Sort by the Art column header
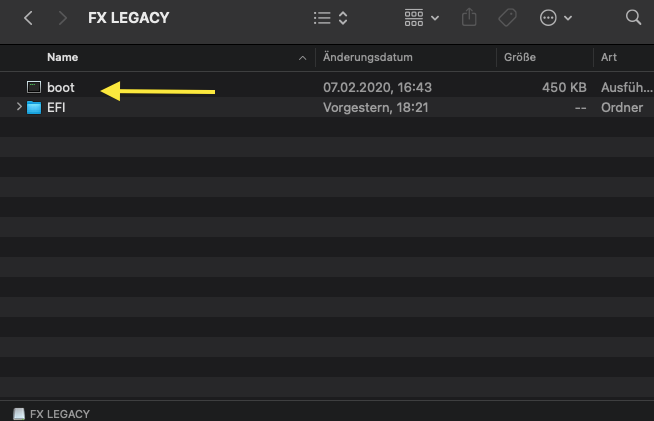The image size is (654, 421). (608, 57)
